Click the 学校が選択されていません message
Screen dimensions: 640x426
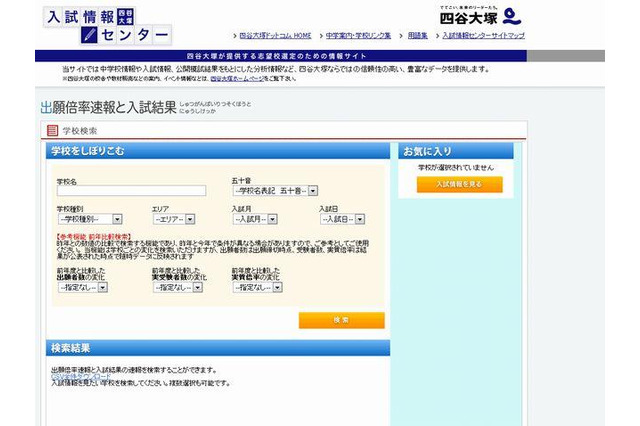point(456,168)
